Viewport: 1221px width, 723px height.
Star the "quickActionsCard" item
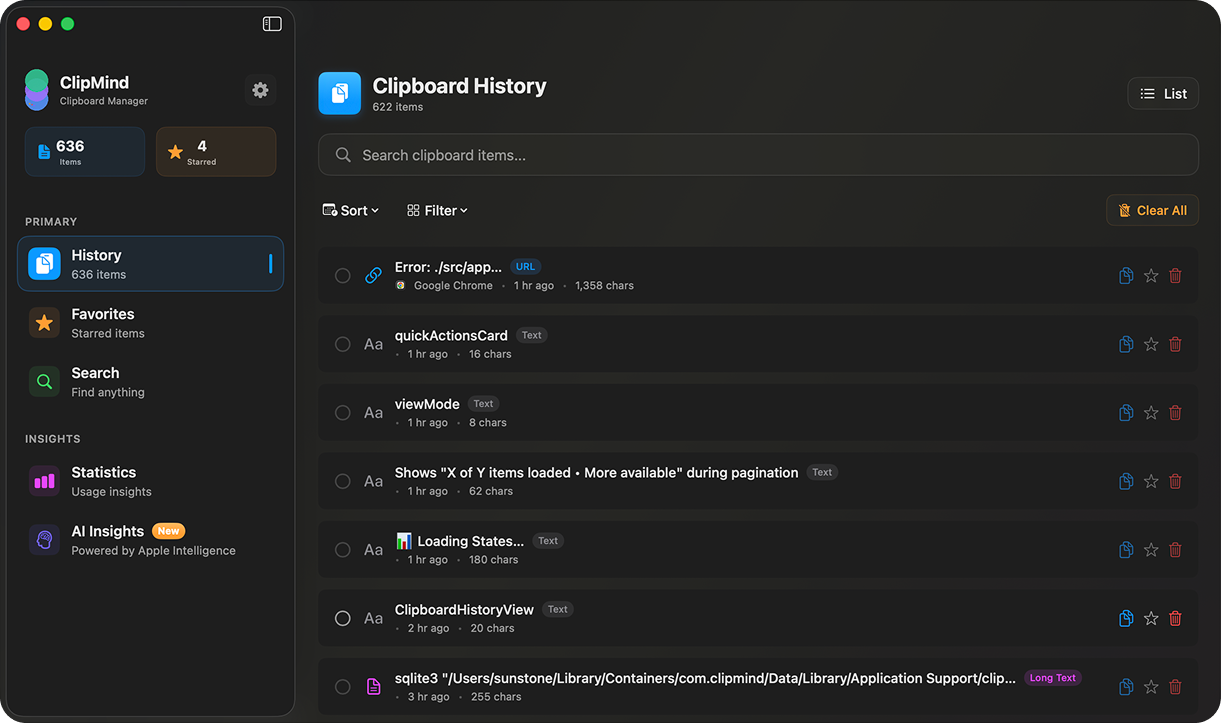click(1150, 343)
